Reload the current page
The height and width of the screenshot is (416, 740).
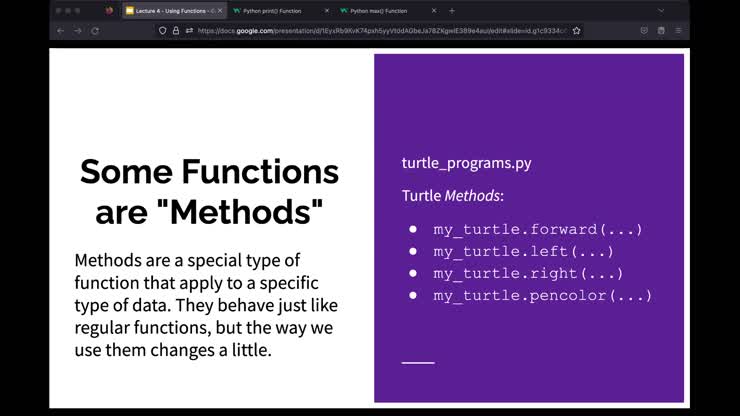tap(95, 30)
